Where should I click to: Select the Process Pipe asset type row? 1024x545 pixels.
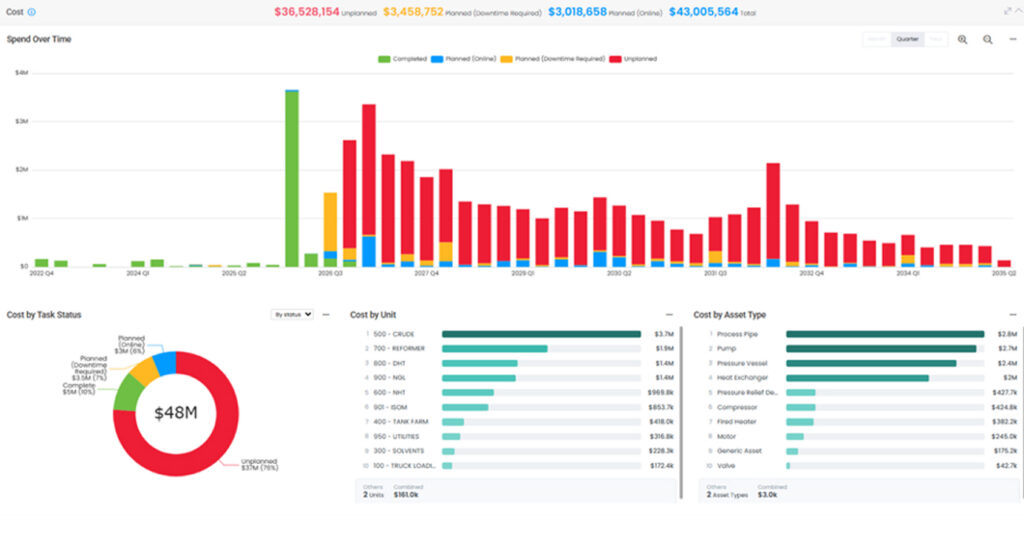tap(862, 334)
